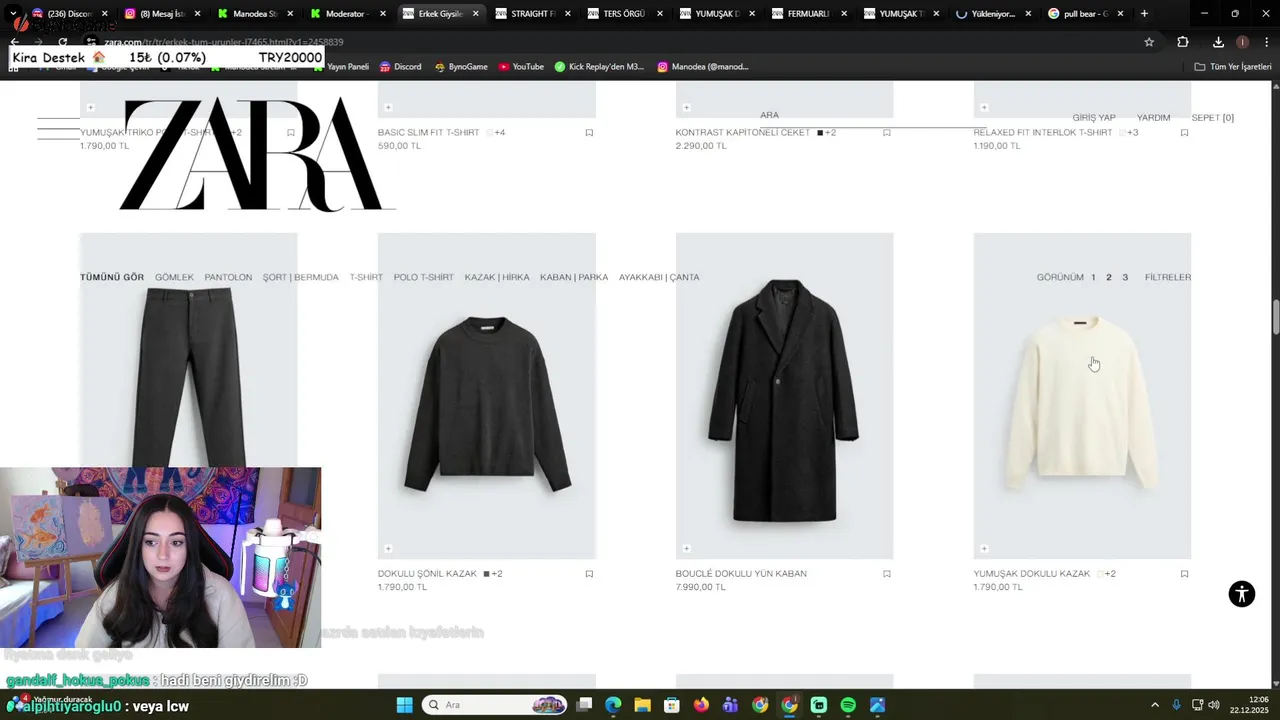Switch to FERMUARLI tab

point(807,14)
